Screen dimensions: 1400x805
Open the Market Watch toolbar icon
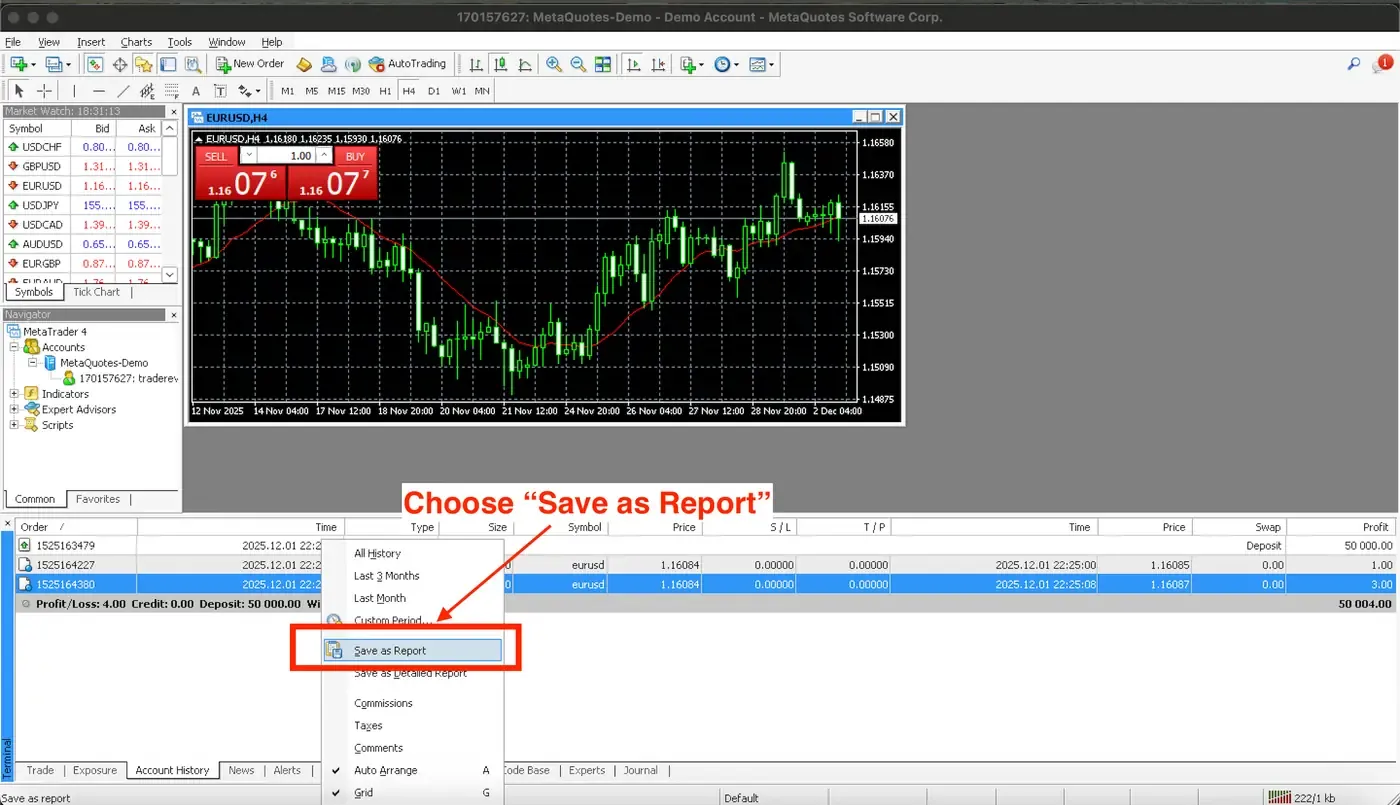pyautogui.click(x=95, y=64)
